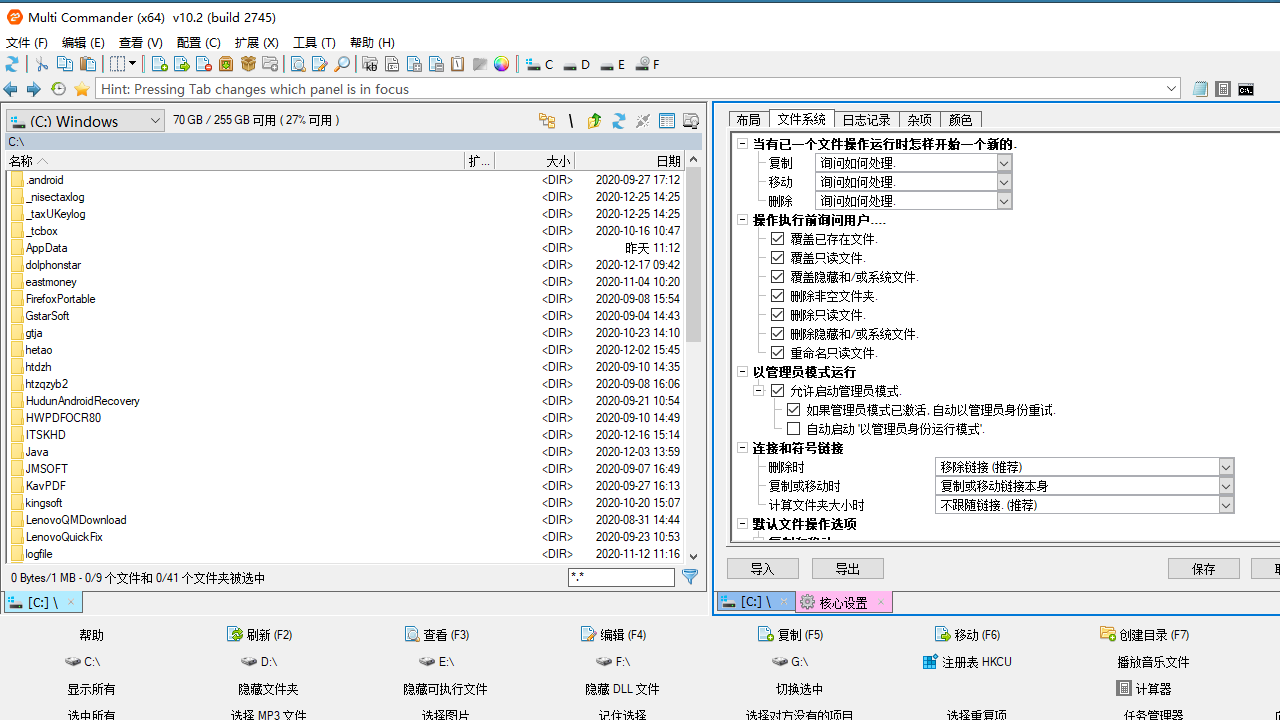
Task: Select the Cut tool in the toolbar
Action: tap(41, 64)
